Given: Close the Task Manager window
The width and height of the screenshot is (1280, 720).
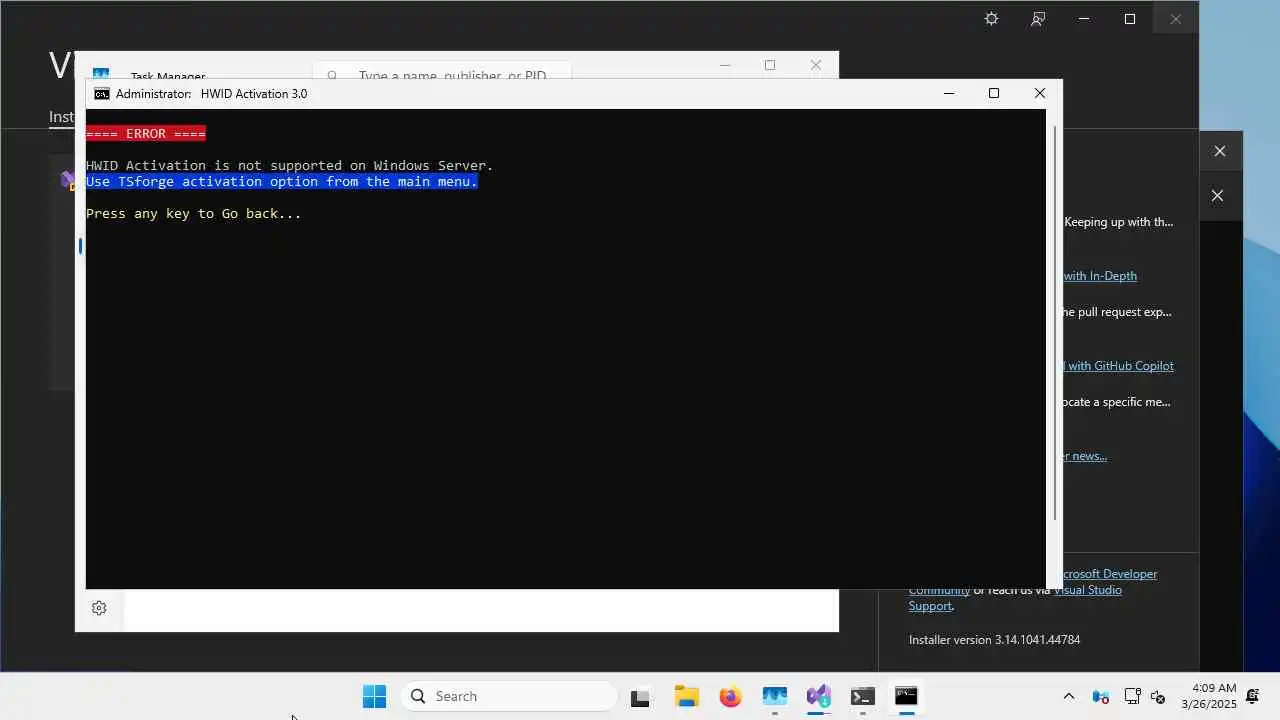Looking at the screenshot, I should point(816,65).
